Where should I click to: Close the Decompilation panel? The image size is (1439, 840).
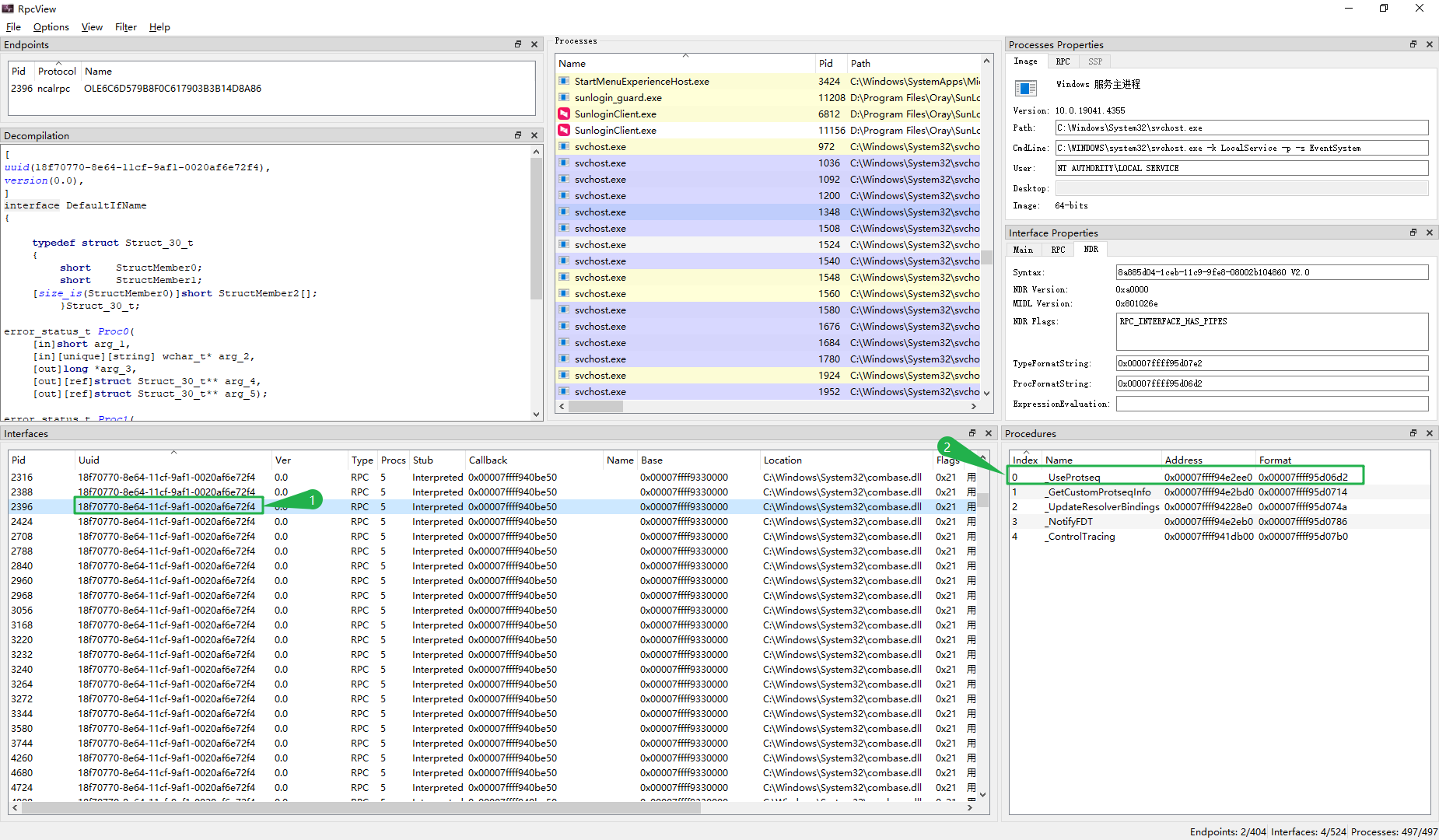(x=534, y=135)
